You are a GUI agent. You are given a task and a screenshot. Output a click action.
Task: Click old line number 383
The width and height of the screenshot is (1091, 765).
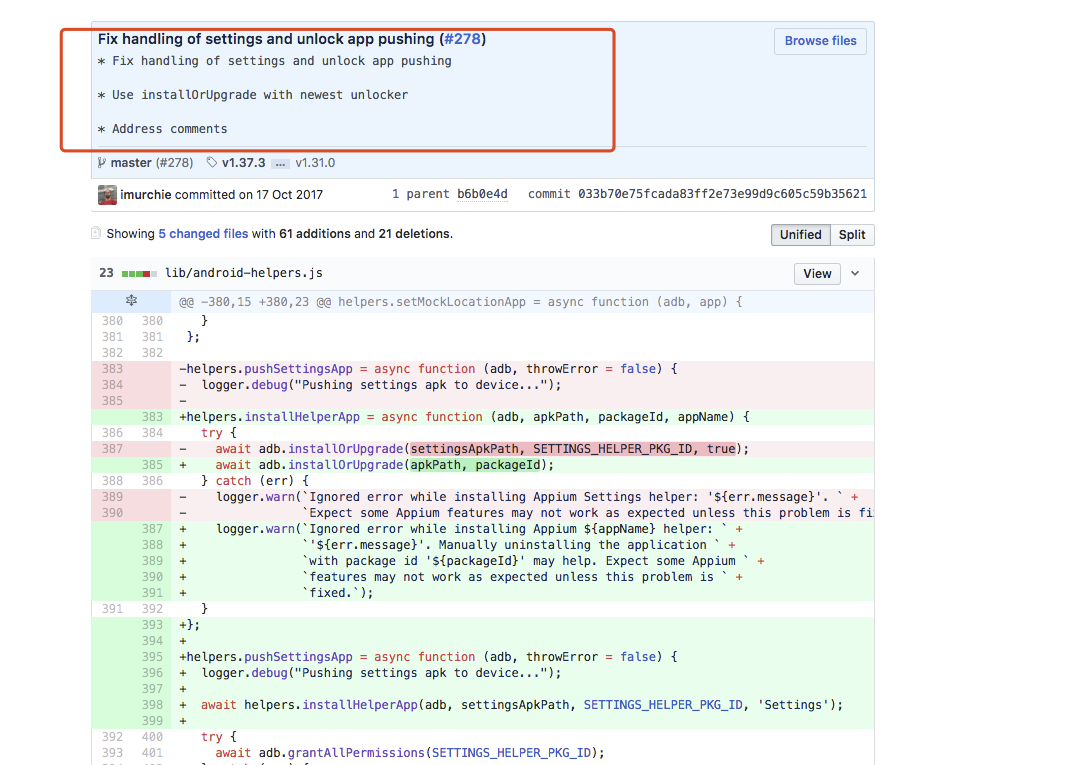pyautogui.click(x=112, y=369)
